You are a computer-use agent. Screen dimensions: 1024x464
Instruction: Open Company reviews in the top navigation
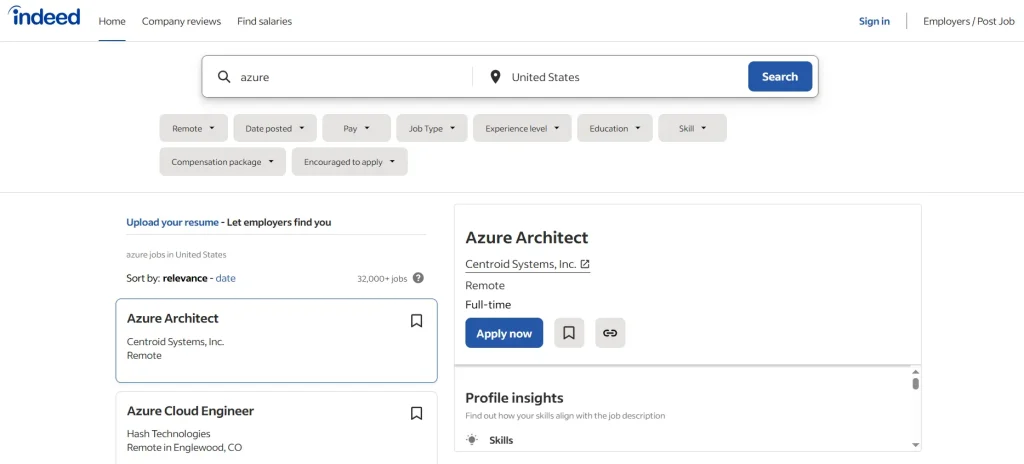point(182,21)
